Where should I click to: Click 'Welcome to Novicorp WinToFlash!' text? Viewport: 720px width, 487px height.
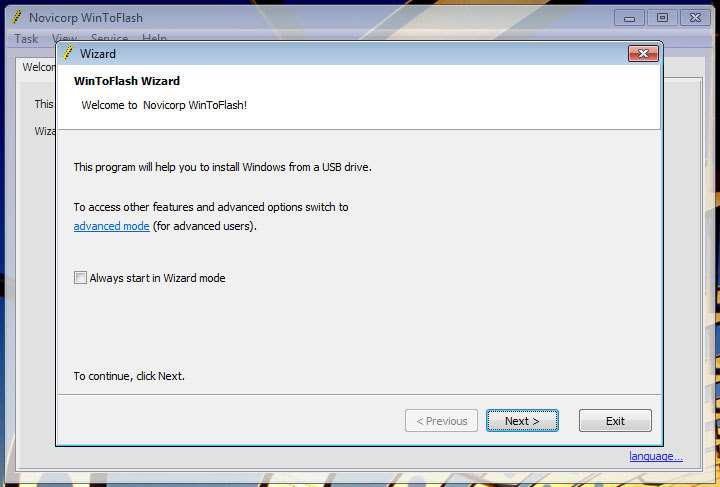click(x=164, y=105)
